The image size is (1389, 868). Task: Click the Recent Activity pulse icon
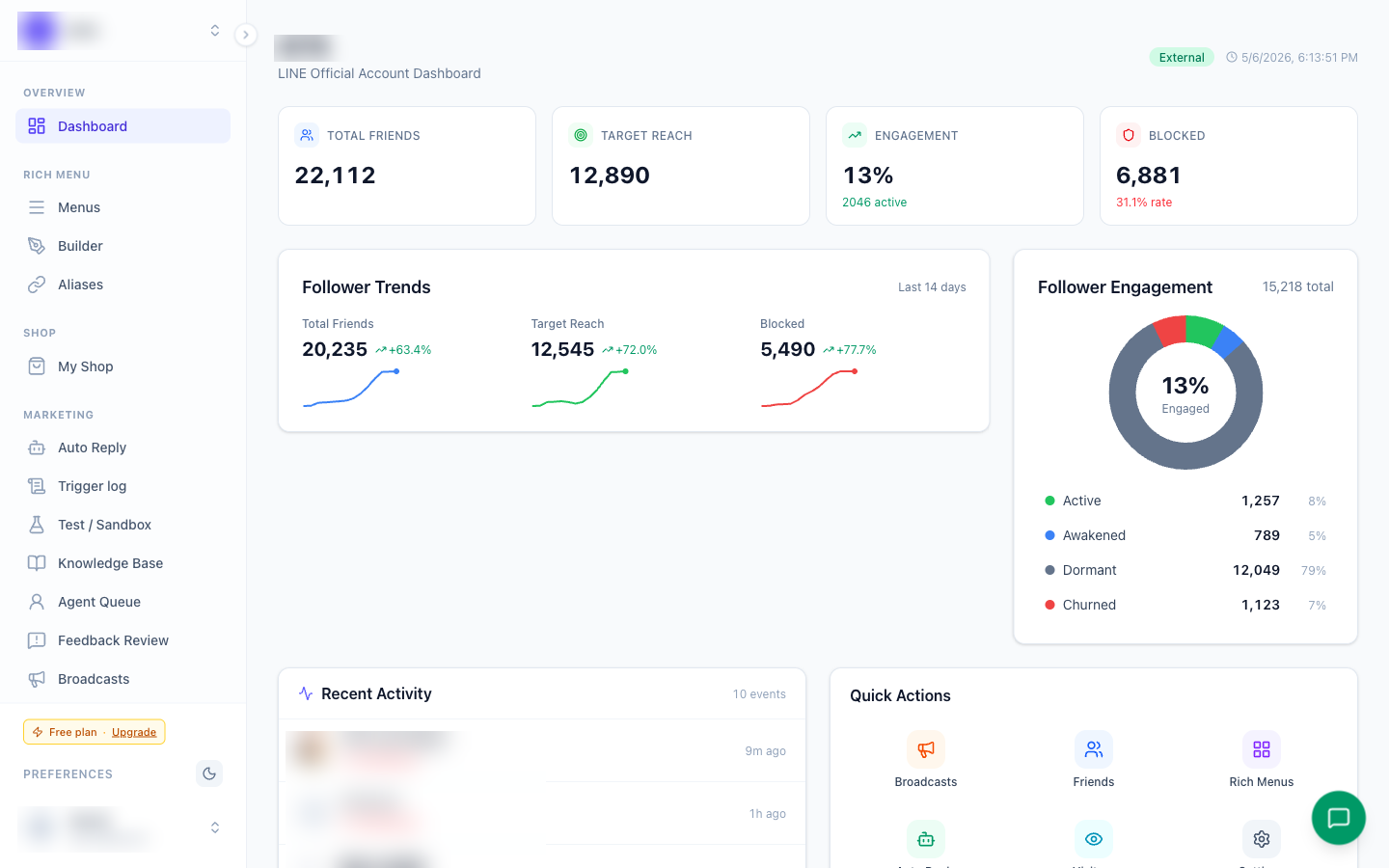(306, 693)
